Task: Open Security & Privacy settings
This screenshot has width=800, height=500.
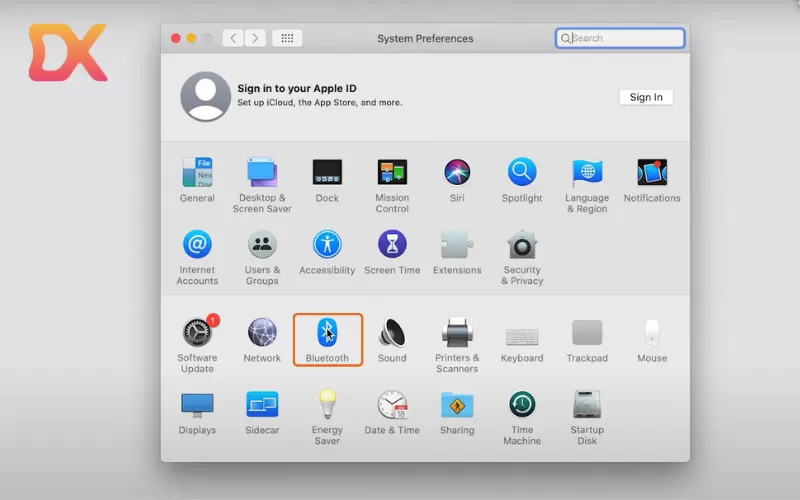Action: tap(522, 245)
